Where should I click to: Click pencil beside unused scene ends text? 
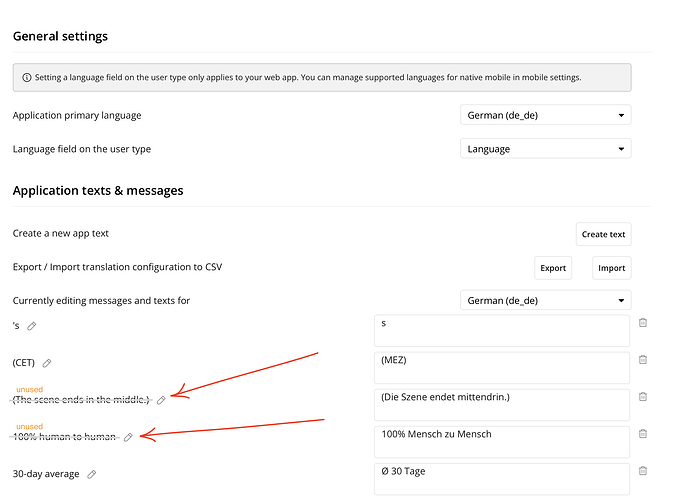pyautogui.click(x=162, y=400)
